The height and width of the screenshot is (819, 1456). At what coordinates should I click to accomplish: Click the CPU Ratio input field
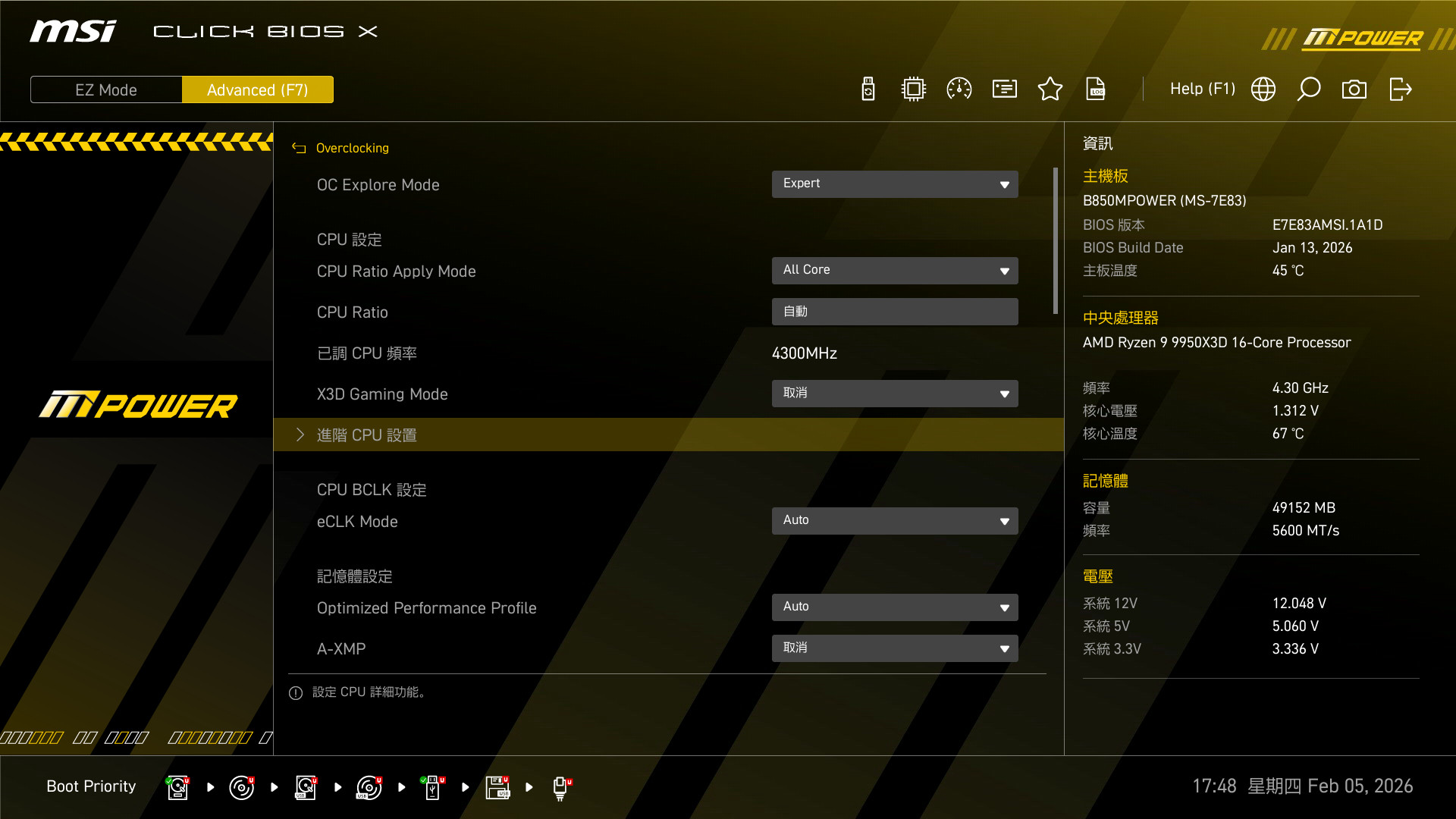tap(895, 312)
